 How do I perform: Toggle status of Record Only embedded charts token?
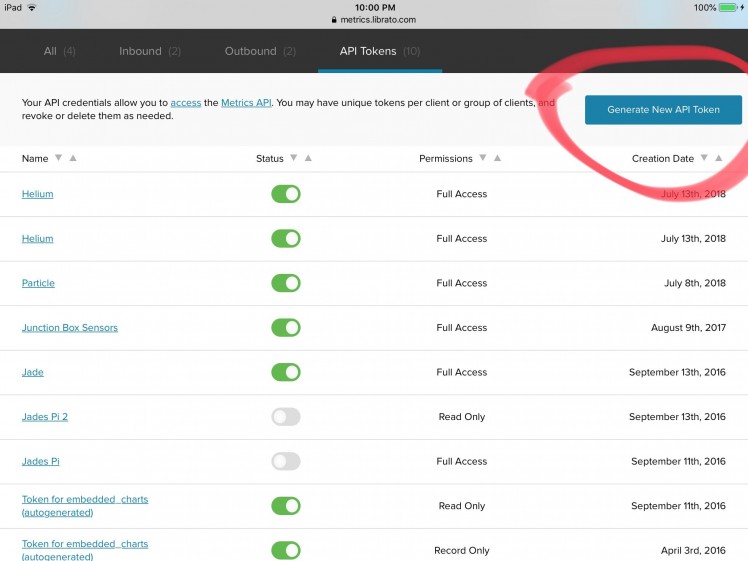(286, 550)
